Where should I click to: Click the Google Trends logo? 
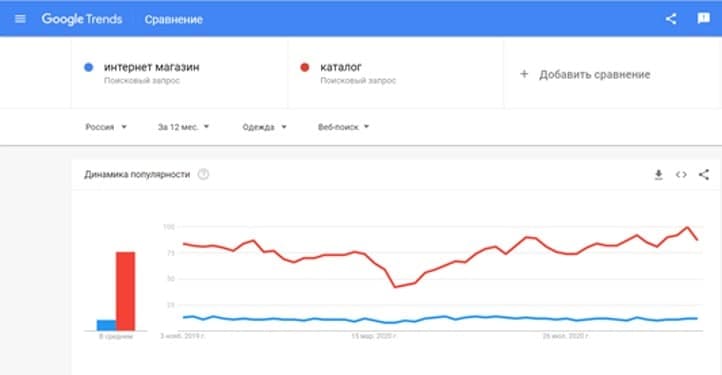pos(82,19)
